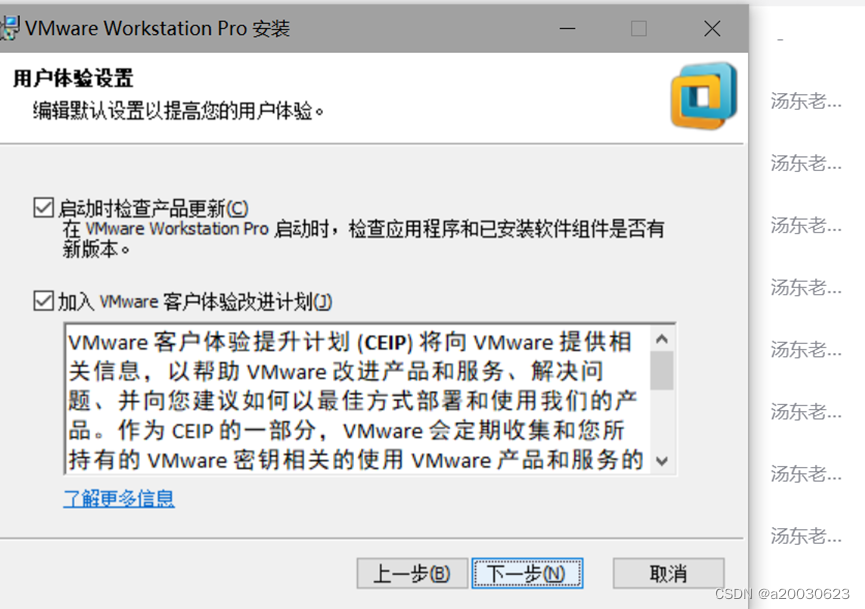
Task: Select the topmost 汤东老... entry in the right list
Action: click(x=805, y=101)
